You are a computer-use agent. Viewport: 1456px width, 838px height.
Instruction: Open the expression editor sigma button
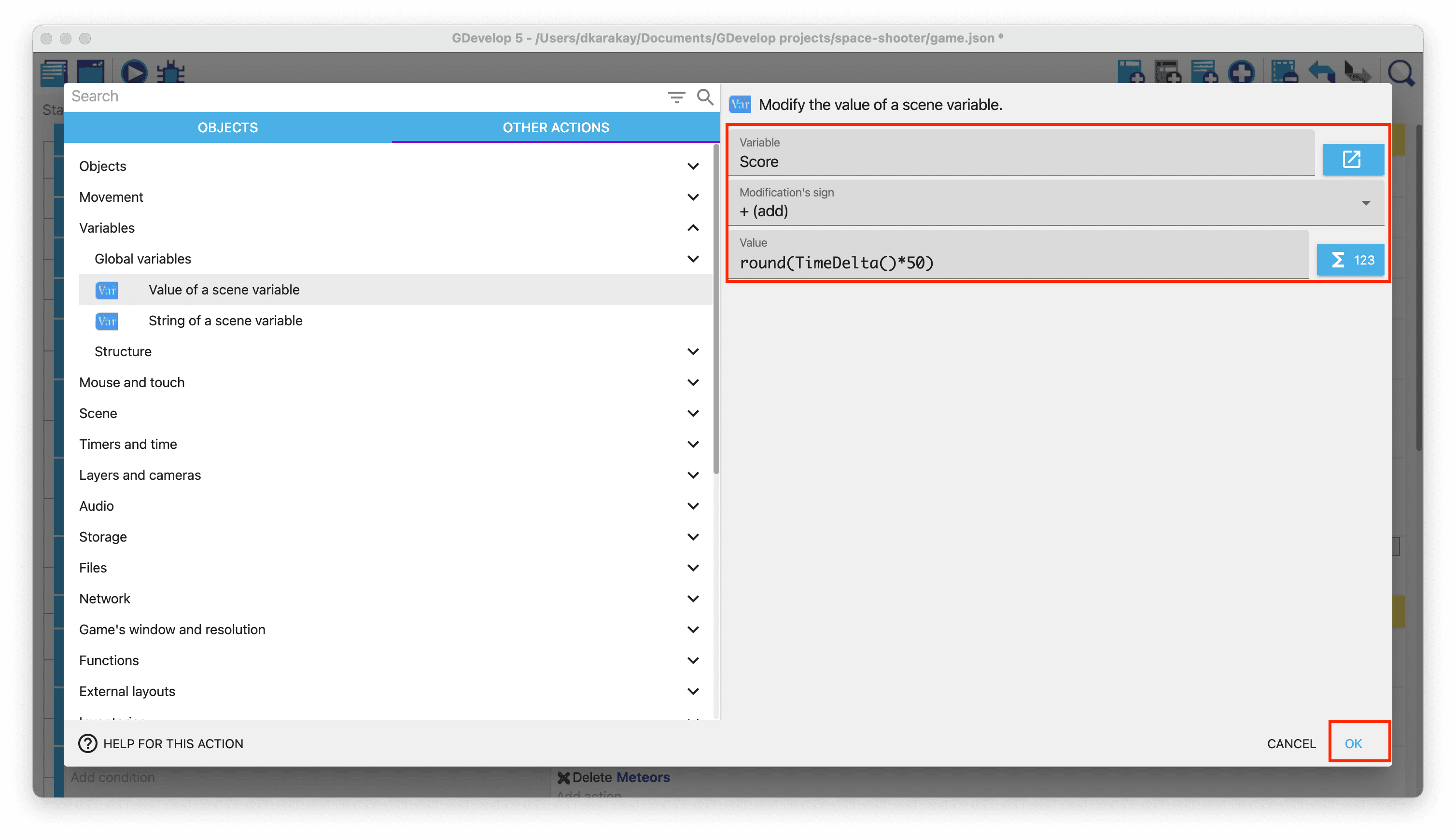[x=1350, y=260]
